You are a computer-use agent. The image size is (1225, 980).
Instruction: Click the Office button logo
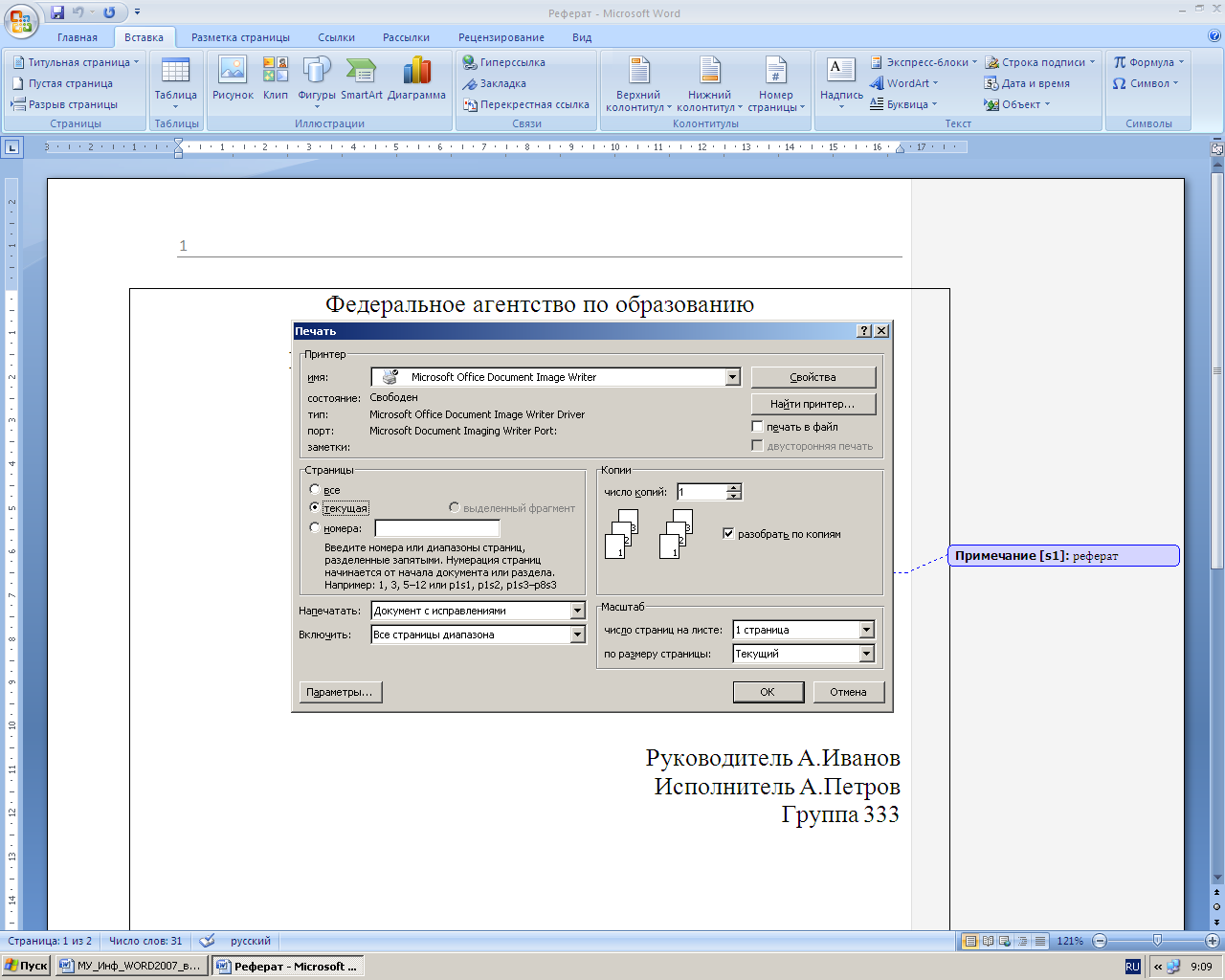(21, 19)
